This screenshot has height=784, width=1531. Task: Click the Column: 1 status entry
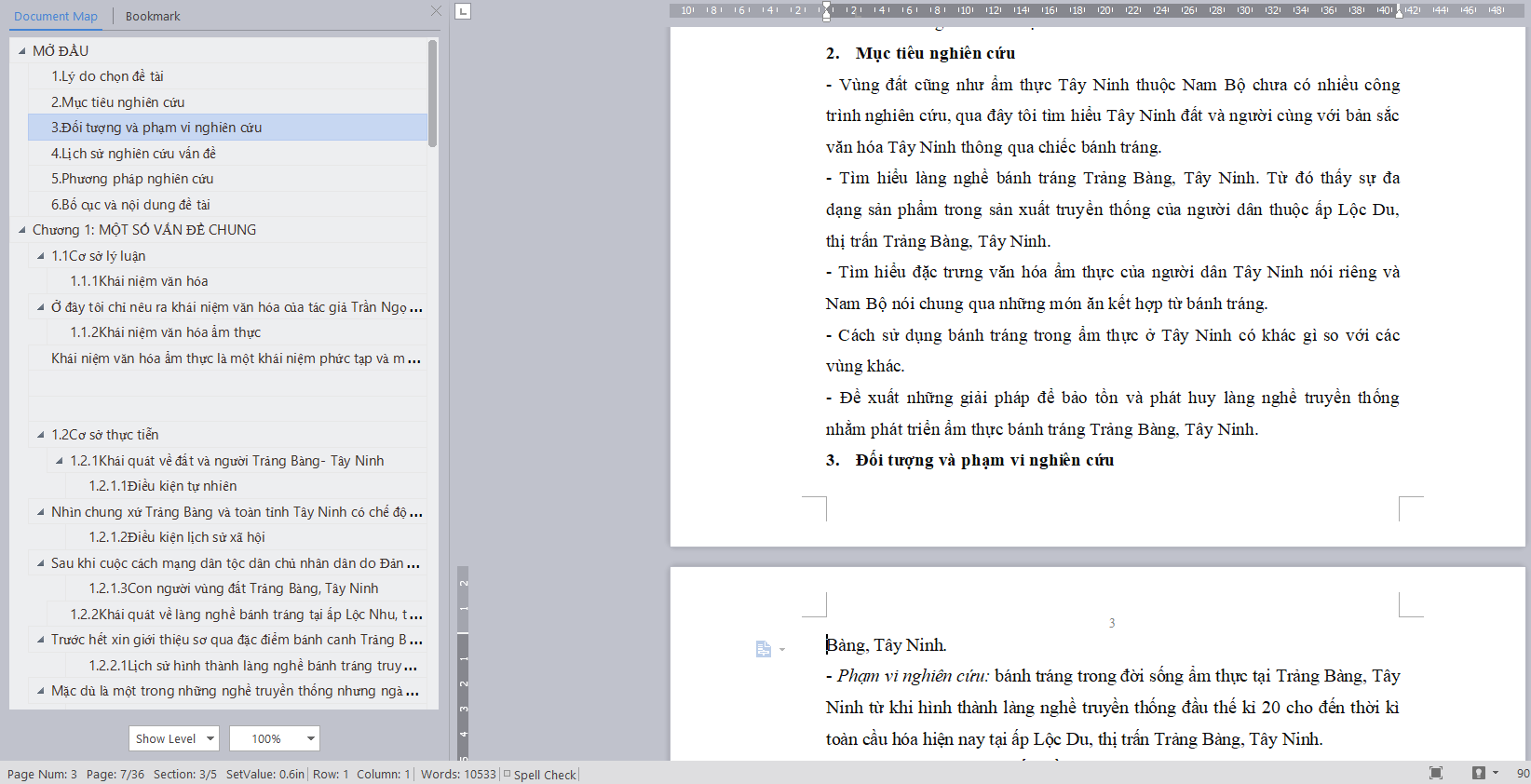384,775
